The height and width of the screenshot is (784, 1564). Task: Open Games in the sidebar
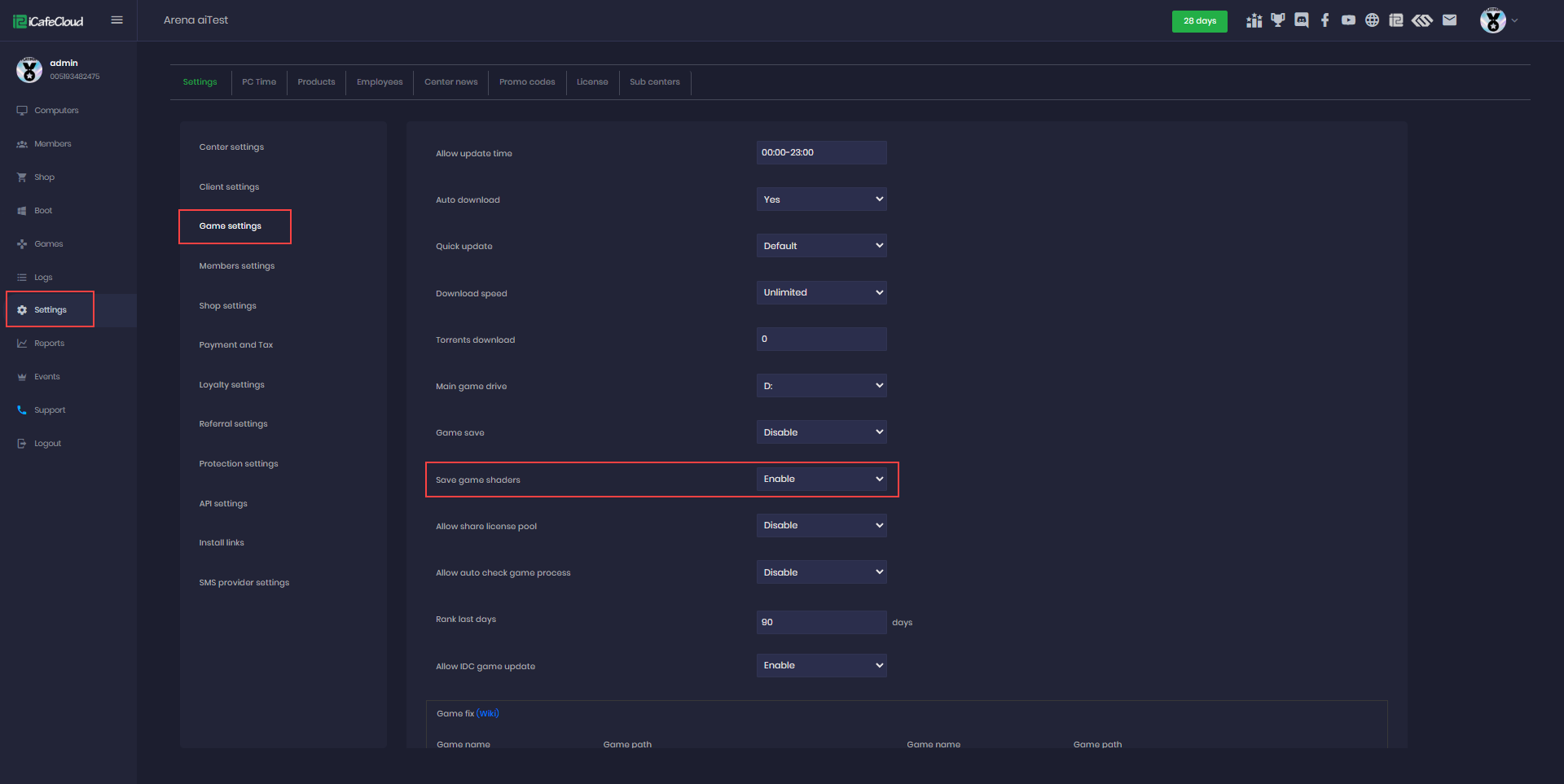click(49, 244)
